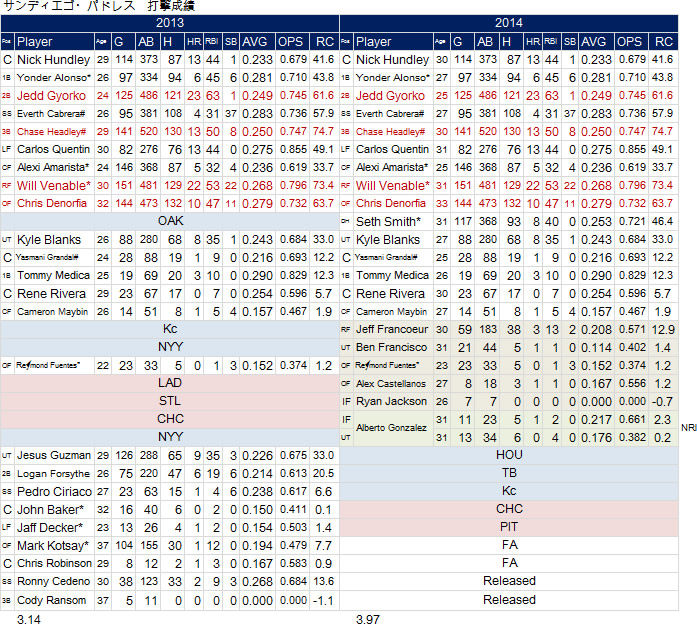The image size is (697, 624).
Task: Click the Seth Smith* player cell
Action: tap(393, 221)
